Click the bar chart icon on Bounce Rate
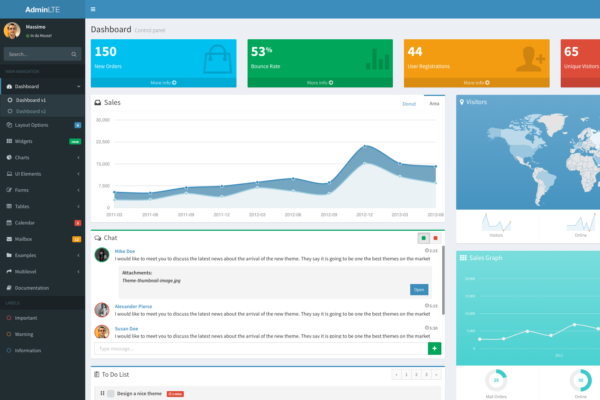This screenshot has width=600, height=400. (377, 59)
